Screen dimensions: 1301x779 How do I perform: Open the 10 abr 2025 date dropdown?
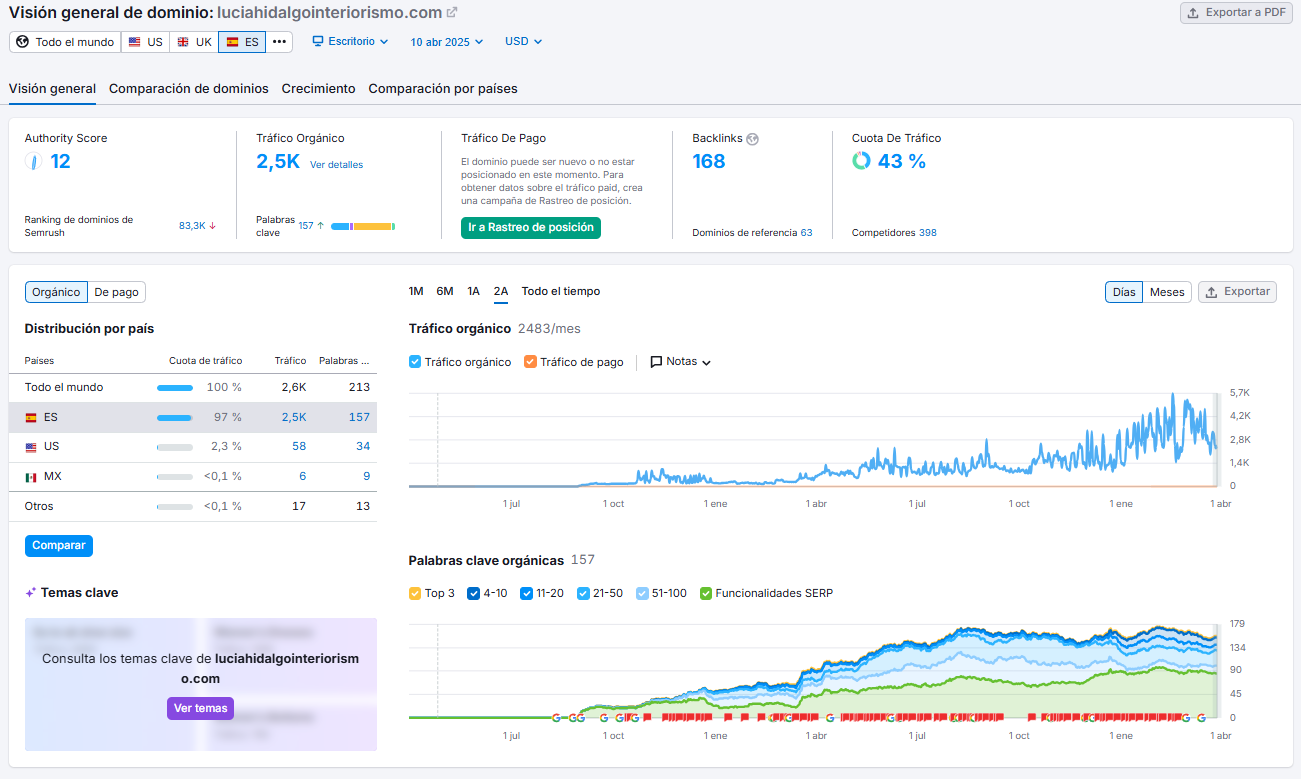447,42
